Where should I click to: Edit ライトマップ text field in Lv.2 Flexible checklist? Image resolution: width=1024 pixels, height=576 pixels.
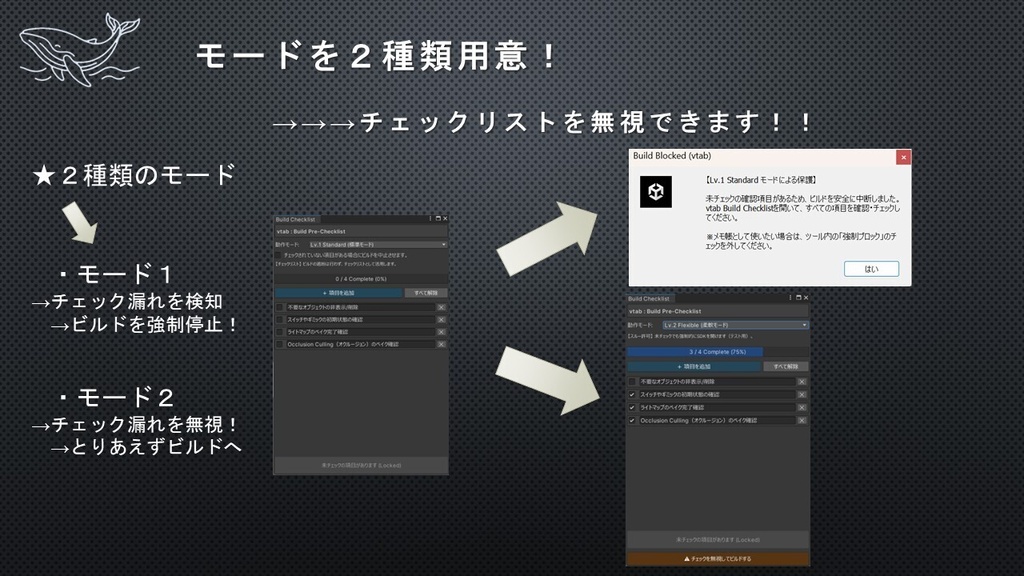(717, 408)
